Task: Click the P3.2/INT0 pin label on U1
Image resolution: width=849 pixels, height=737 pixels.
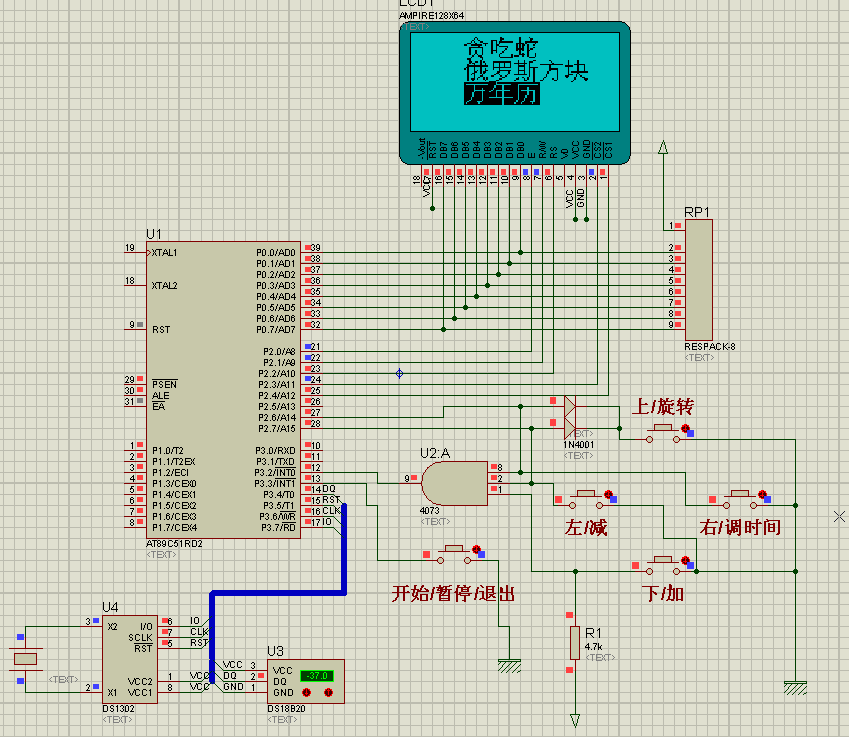Action: [275, 472]
